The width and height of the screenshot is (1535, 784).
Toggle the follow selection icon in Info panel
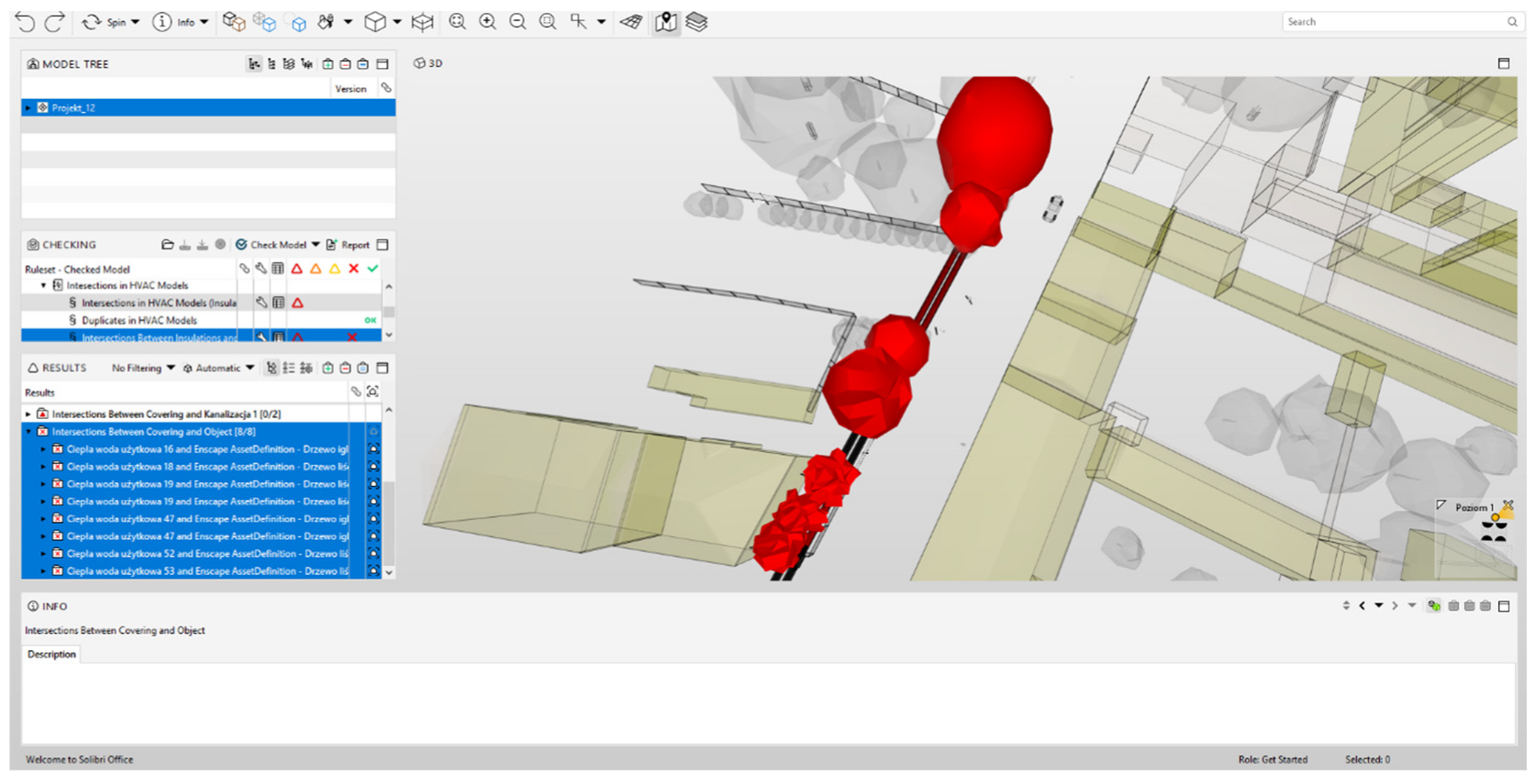point(1433,606)
